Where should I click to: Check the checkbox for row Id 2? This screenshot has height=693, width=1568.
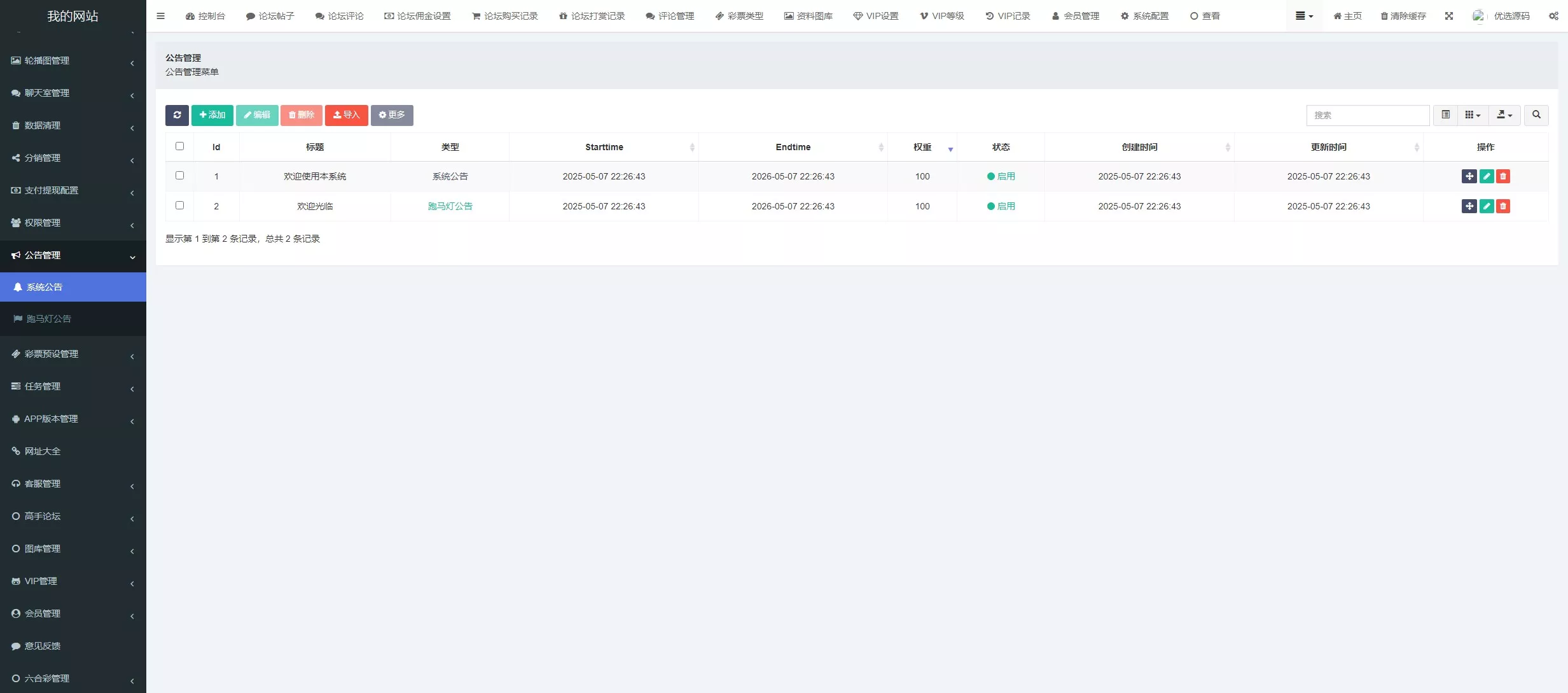pos(179,206)
